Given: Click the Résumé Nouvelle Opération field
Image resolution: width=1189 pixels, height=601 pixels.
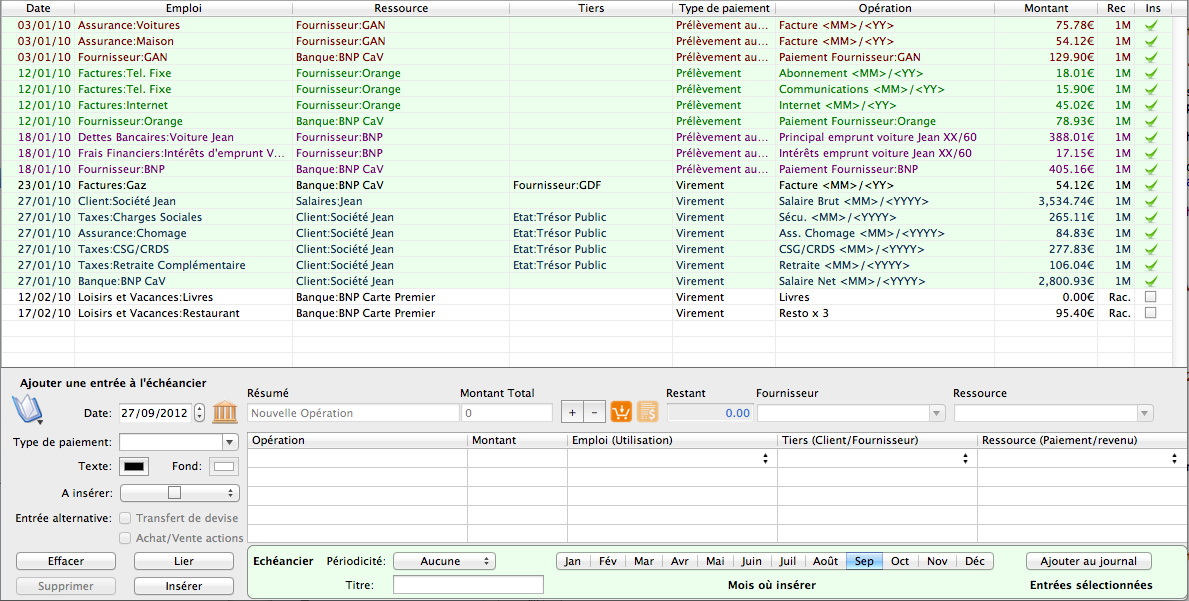Looking at the screenshot, I should (x=353, y=413).
